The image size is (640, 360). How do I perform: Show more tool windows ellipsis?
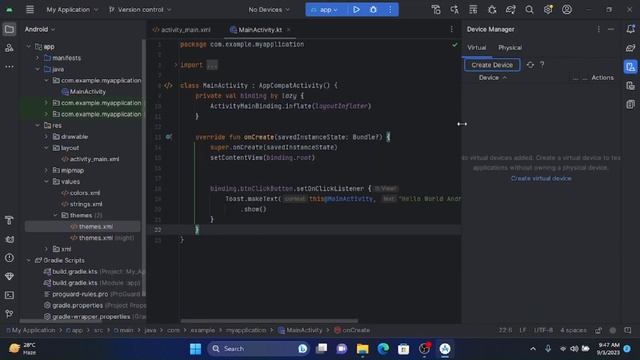[x=9, y=66]
